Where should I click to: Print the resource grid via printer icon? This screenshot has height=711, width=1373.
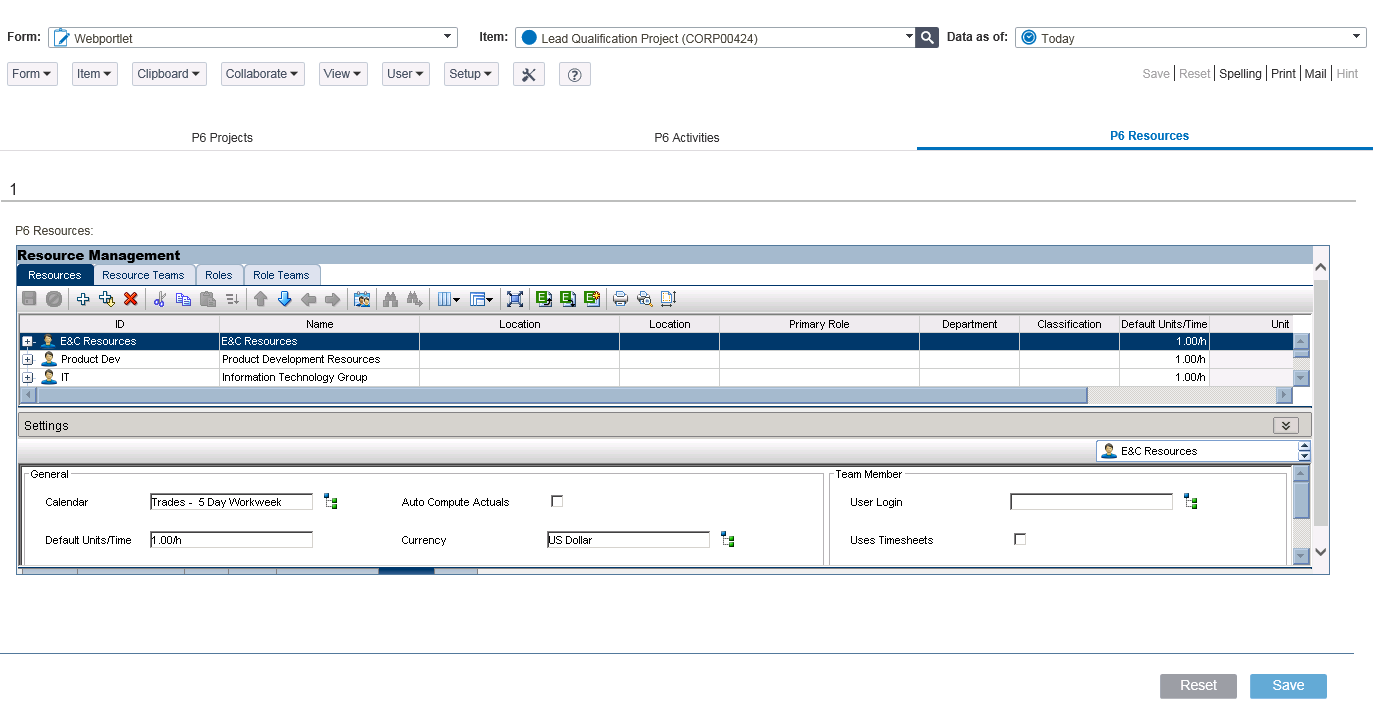tap(620, 298)
